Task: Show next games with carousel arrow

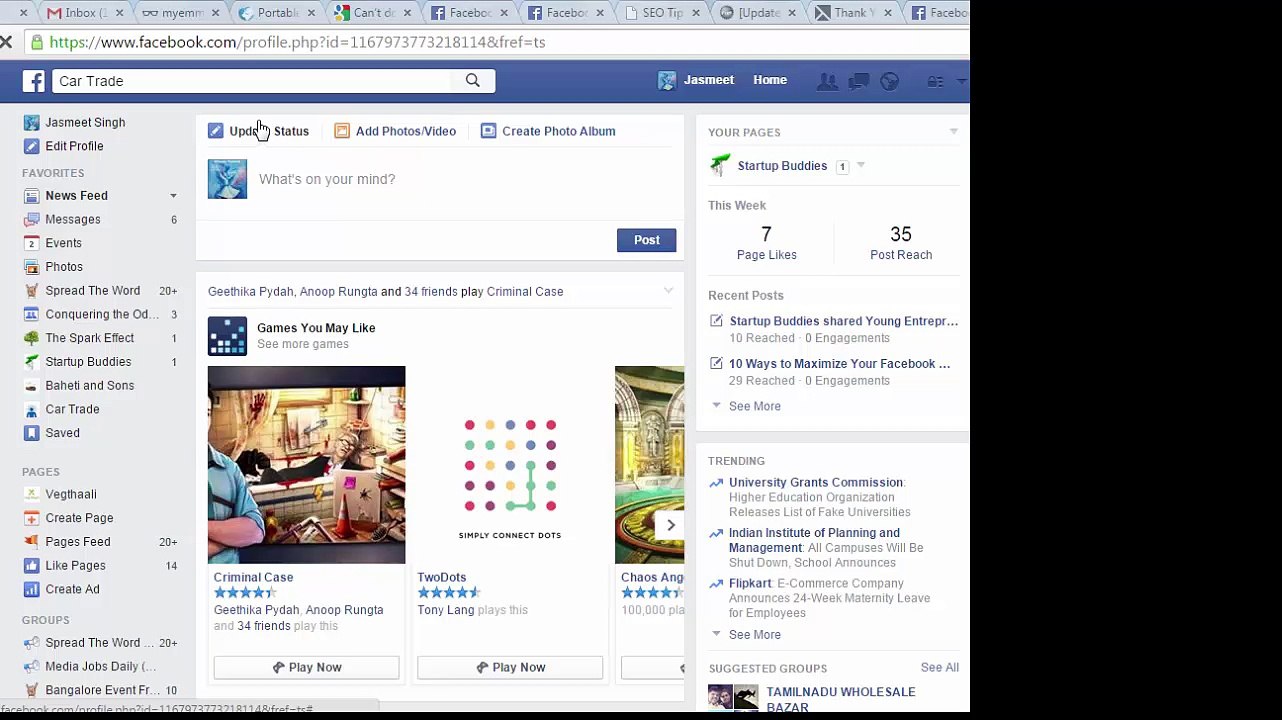Action: pyautogui.click(x=671, y=525)
